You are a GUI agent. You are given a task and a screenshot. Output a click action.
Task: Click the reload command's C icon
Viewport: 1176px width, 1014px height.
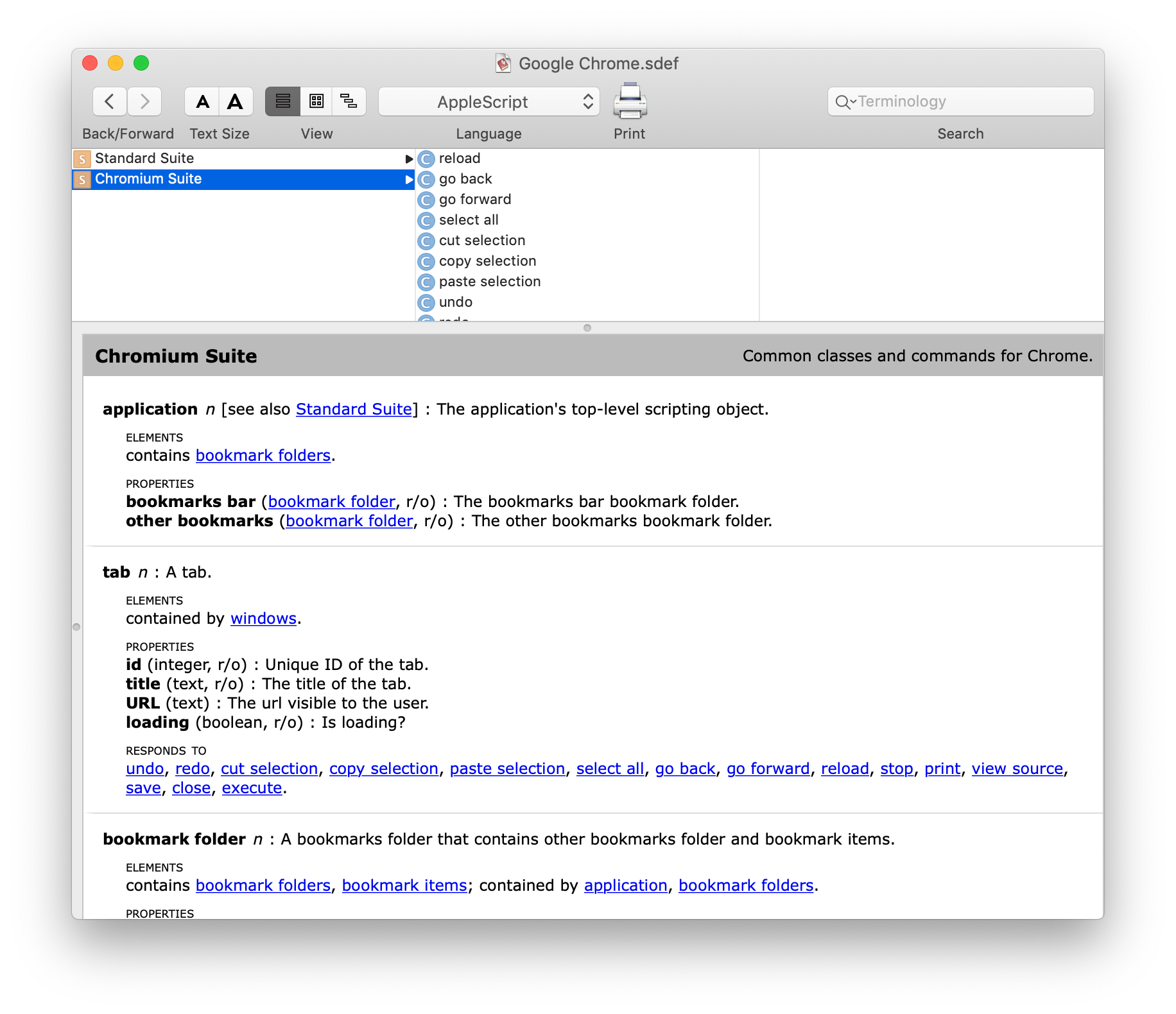[426, 159]
